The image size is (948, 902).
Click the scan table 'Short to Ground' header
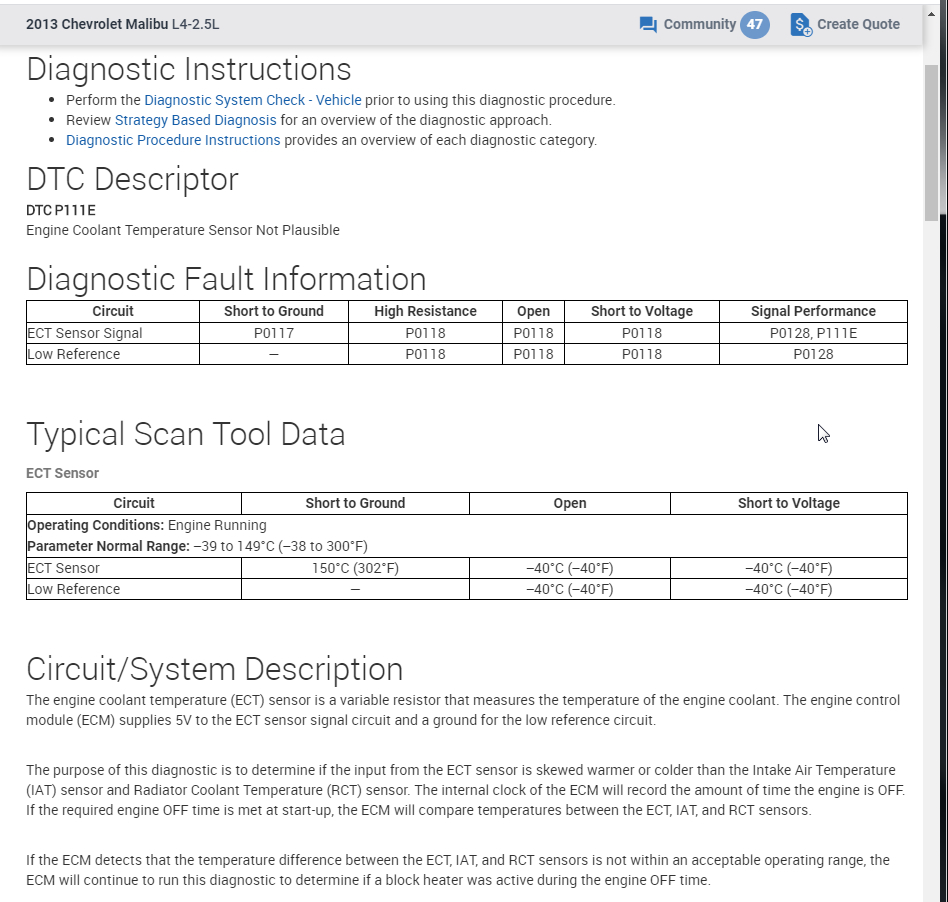[356, 504]
